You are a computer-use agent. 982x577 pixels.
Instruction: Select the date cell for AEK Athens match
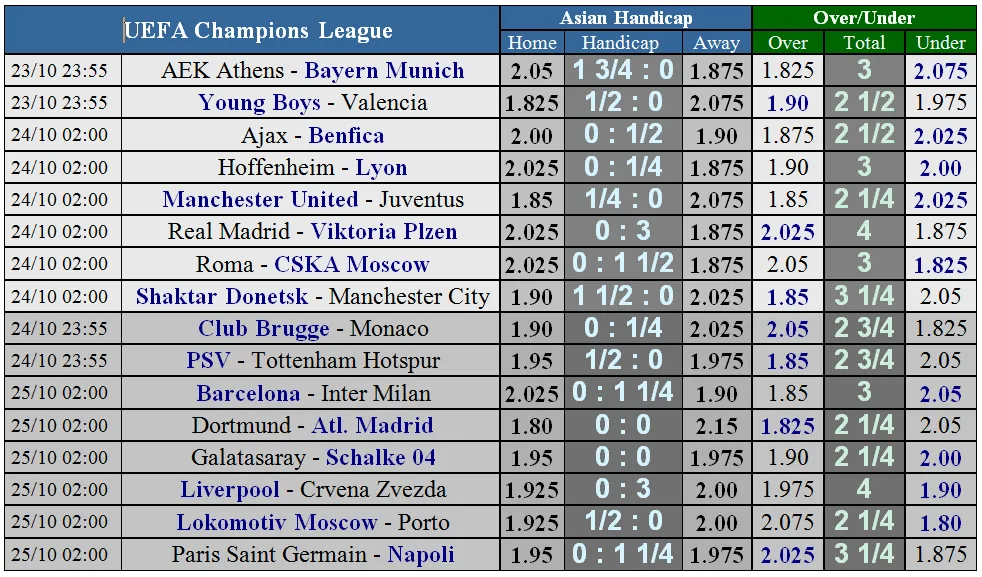(62, 71)
